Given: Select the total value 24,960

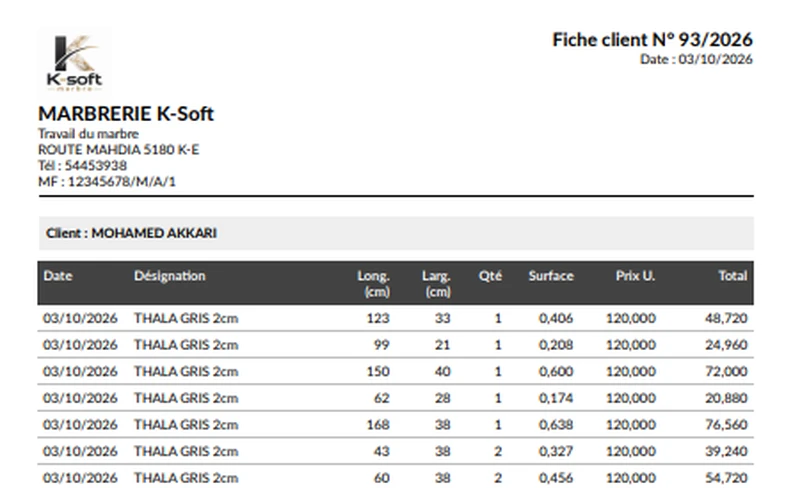Looking at the screenshot, I should (x=726, y=345).
